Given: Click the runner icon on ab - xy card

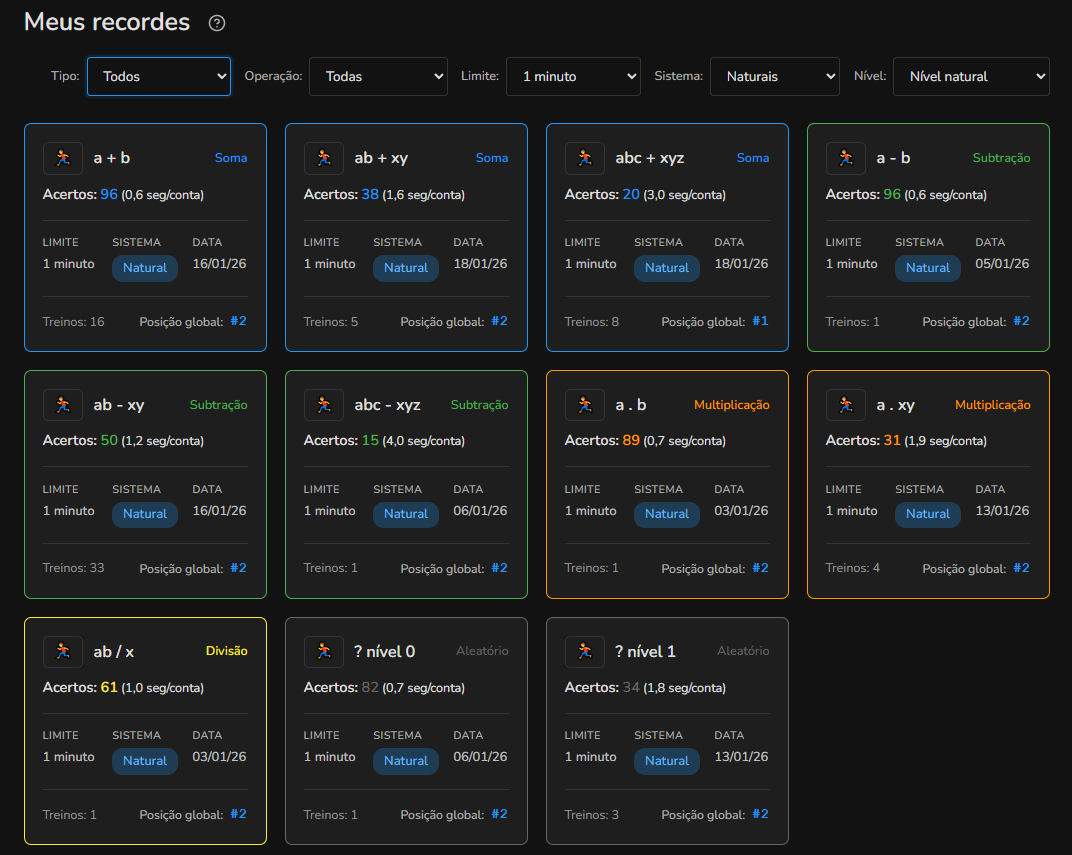Looking at the screenshot, I should [x=63, y=405].
